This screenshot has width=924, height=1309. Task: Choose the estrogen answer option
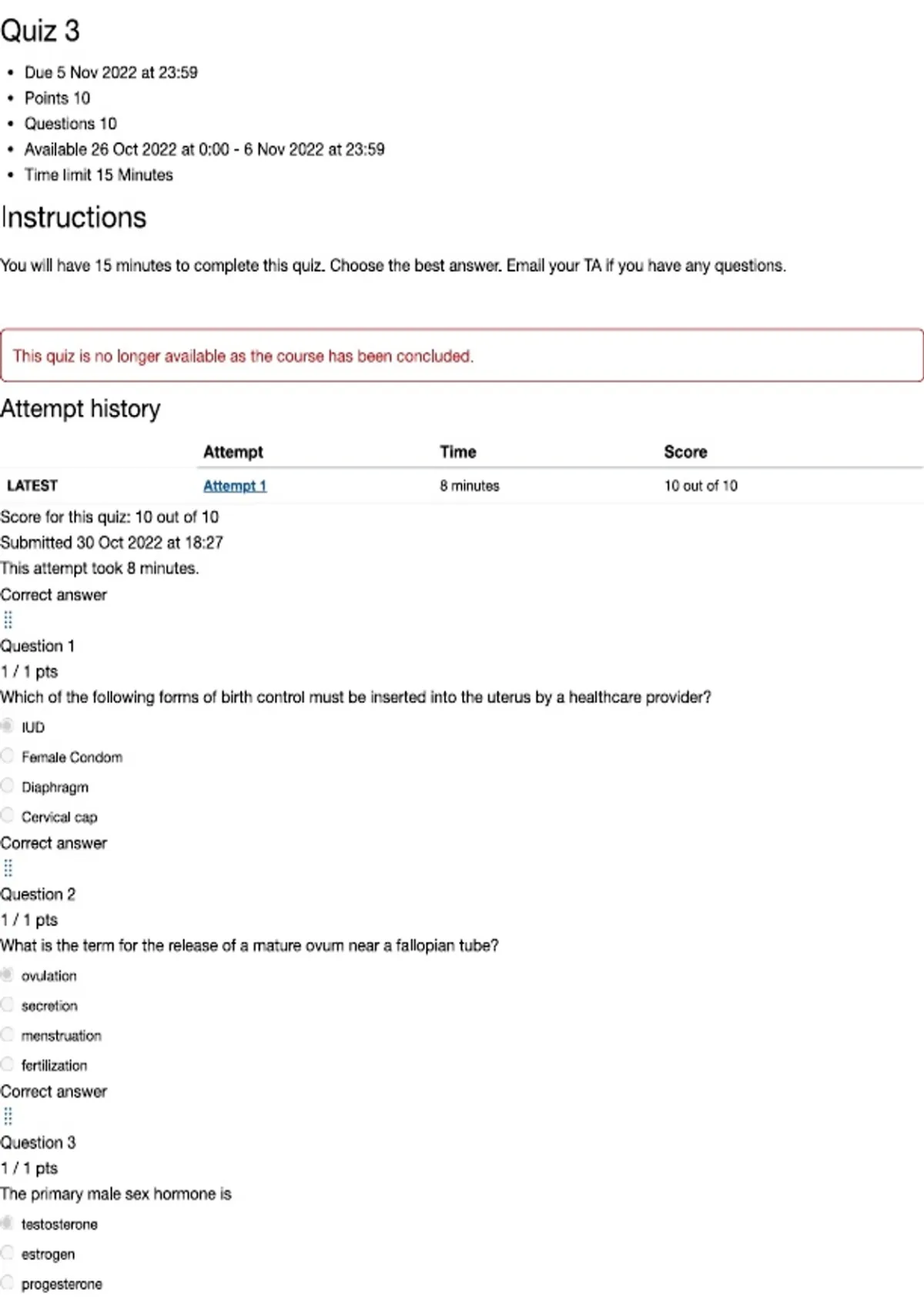tap(8, 1253)
